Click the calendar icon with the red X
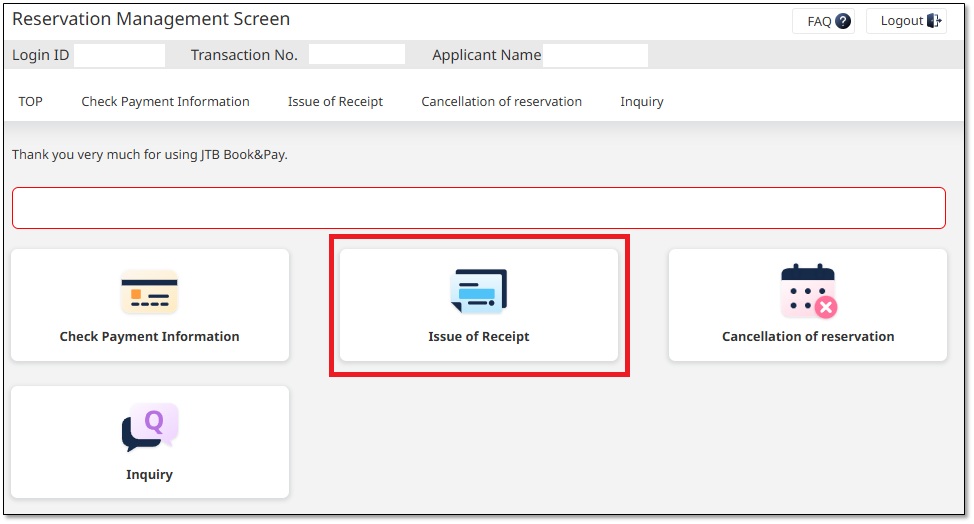974x524 pixels. (x=808, y=292)
